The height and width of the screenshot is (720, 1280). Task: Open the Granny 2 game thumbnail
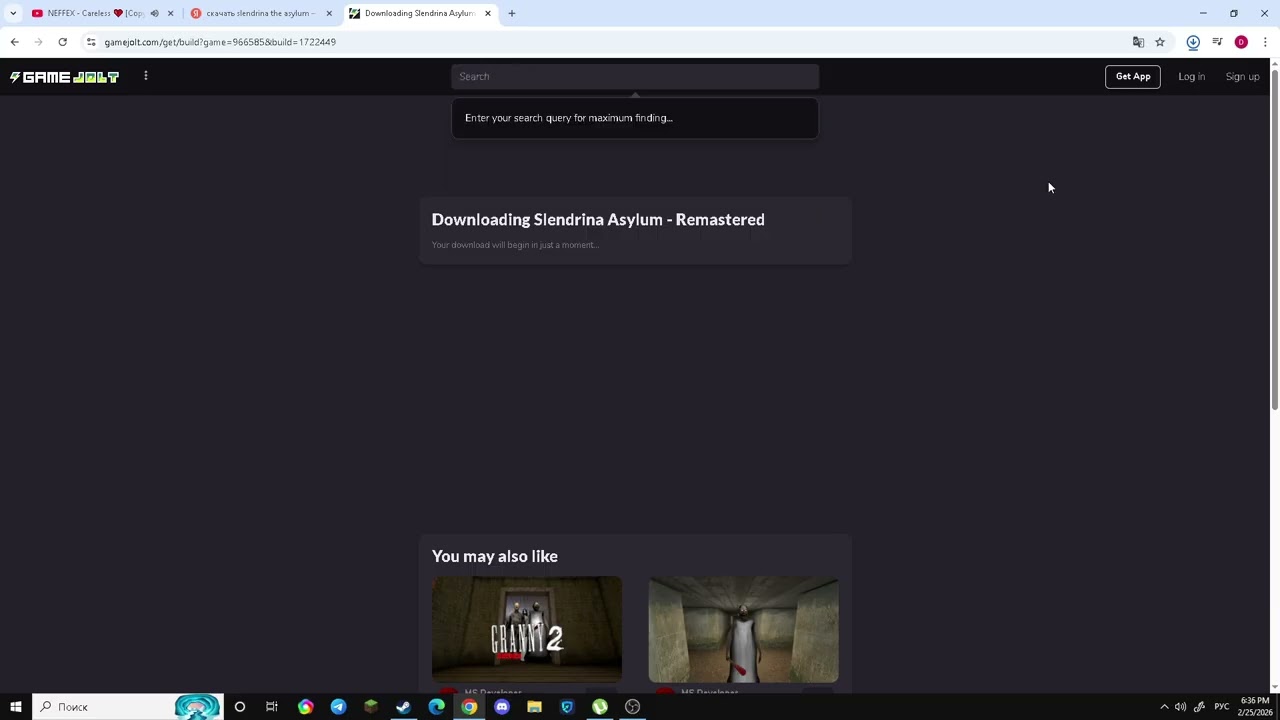527,629
